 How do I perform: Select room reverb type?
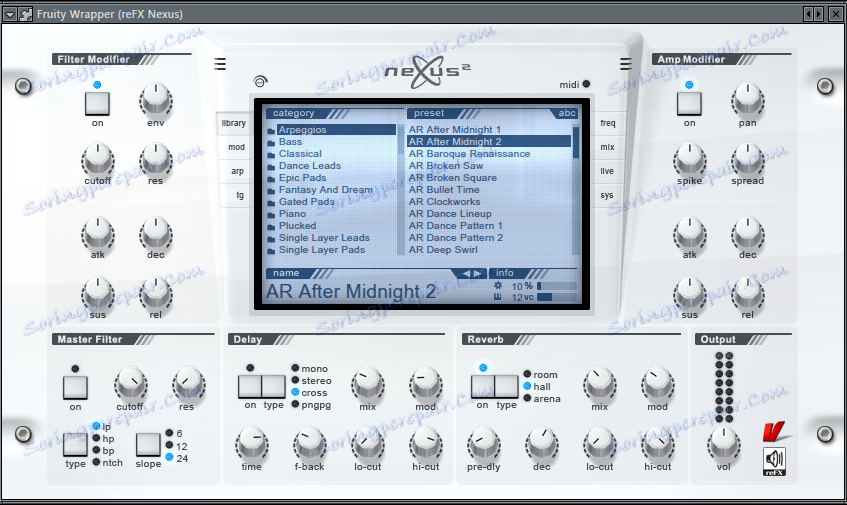(x=540, y=374)
